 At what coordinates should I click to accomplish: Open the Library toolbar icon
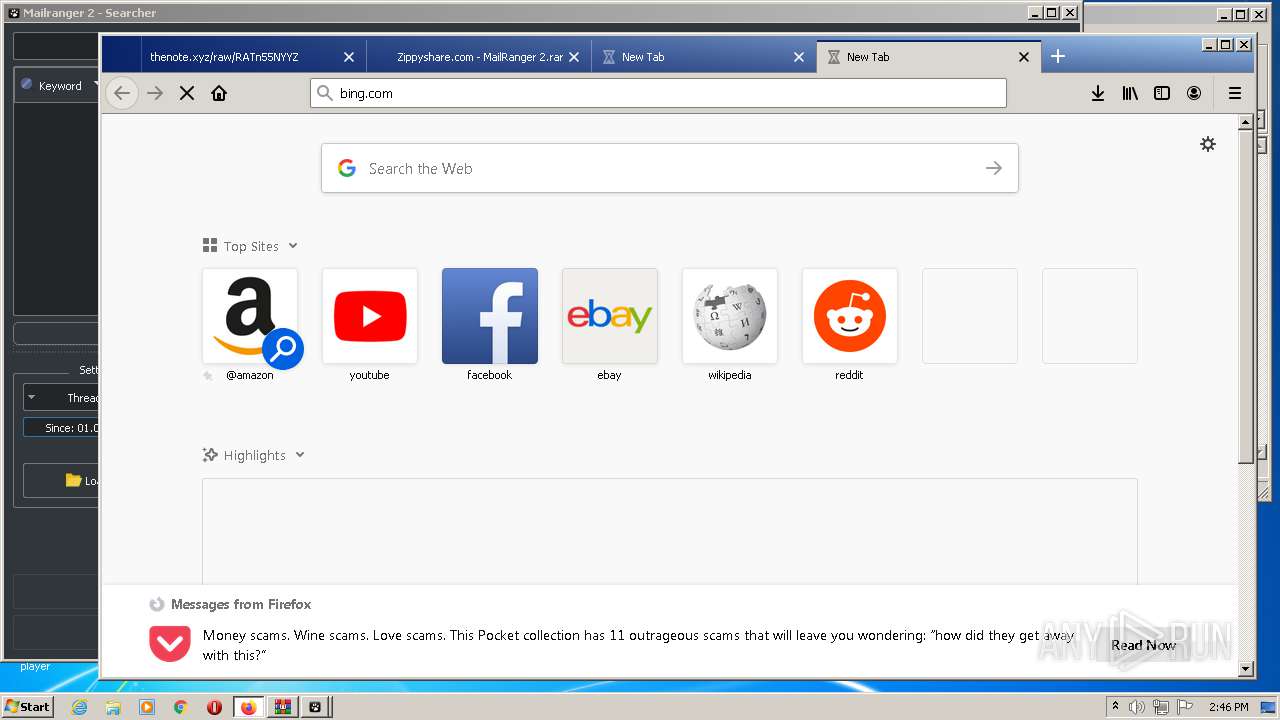(1130, 93)
